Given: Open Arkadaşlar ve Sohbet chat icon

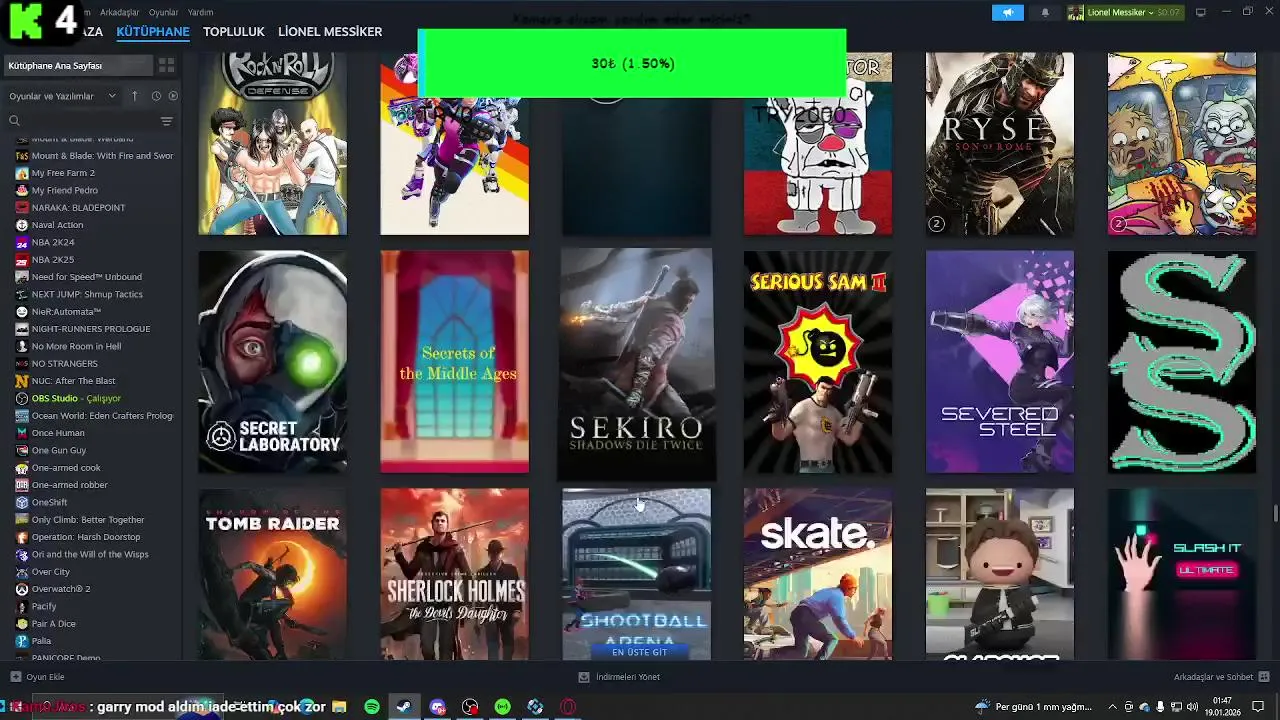Looking at the screenshot, I should [x=1264, y=677].
